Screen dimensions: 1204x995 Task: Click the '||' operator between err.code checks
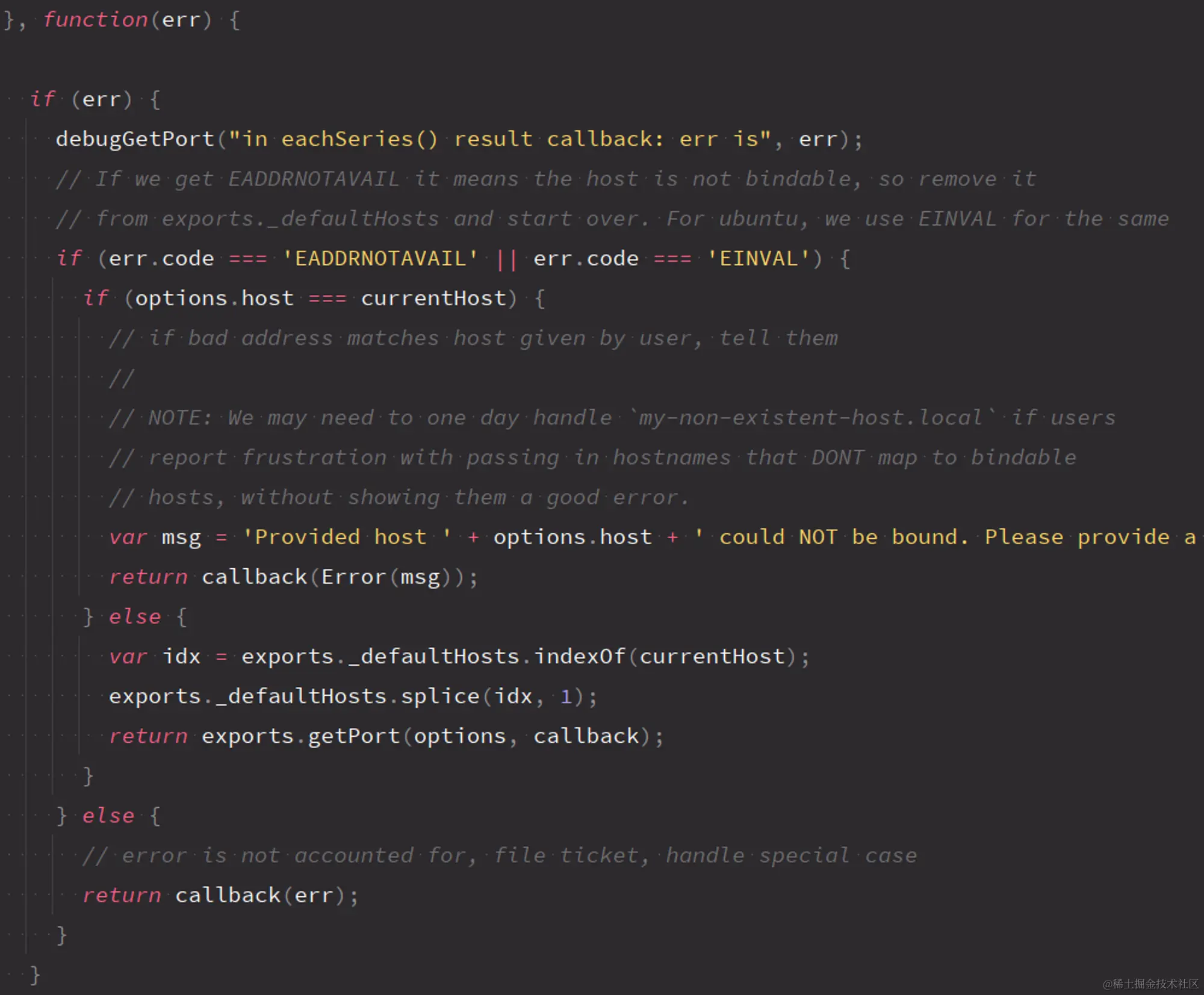pyautogui.click(x=506, y=259)
